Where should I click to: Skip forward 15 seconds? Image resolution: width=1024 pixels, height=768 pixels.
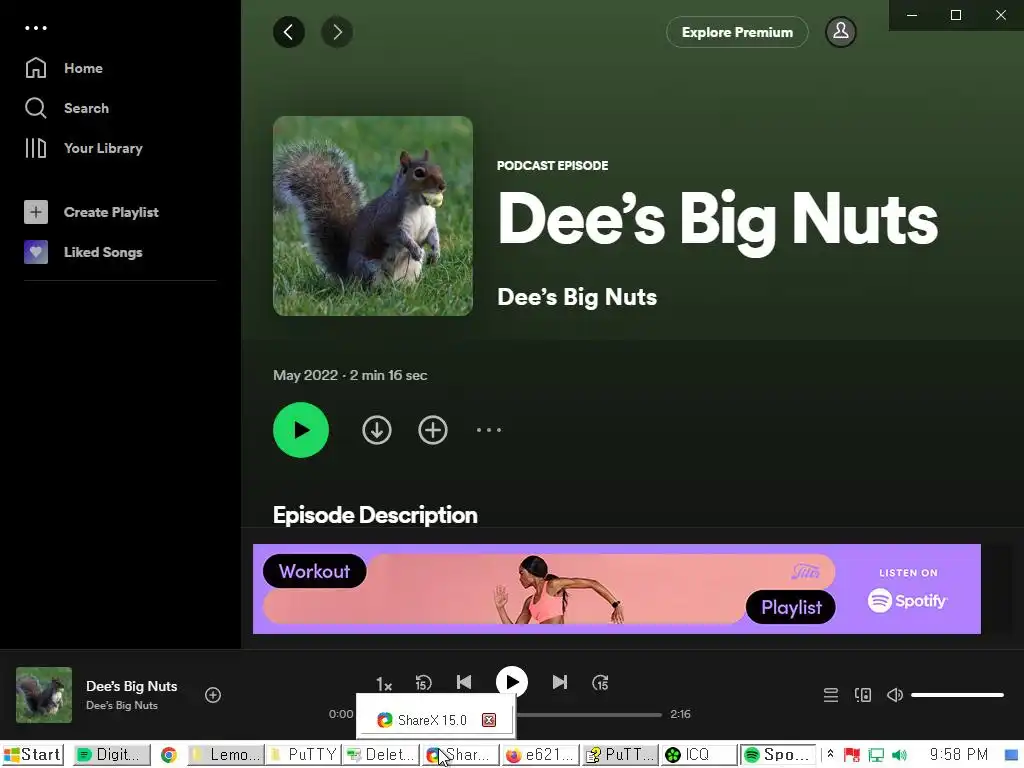600,683
